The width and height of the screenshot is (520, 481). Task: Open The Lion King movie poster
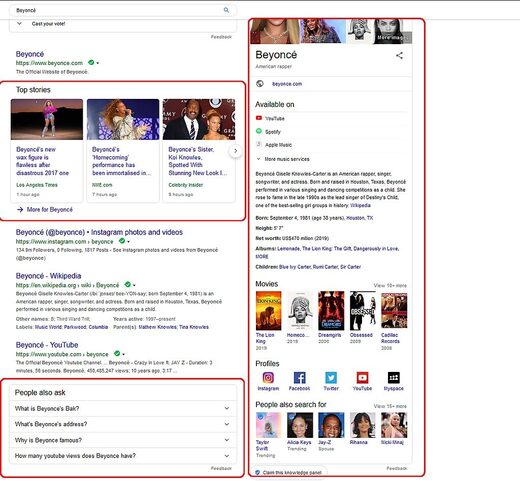[x=268, y=310]
